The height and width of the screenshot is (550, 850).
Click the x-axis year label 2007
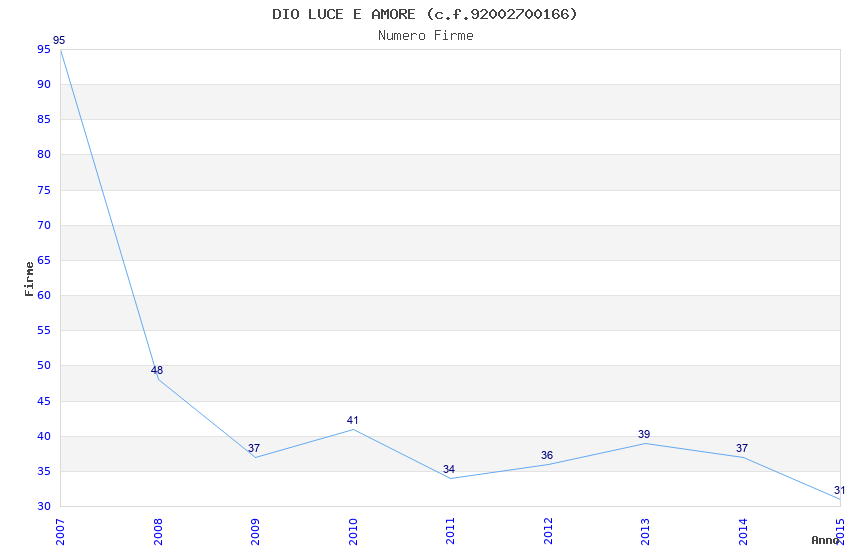click(60, 532)
